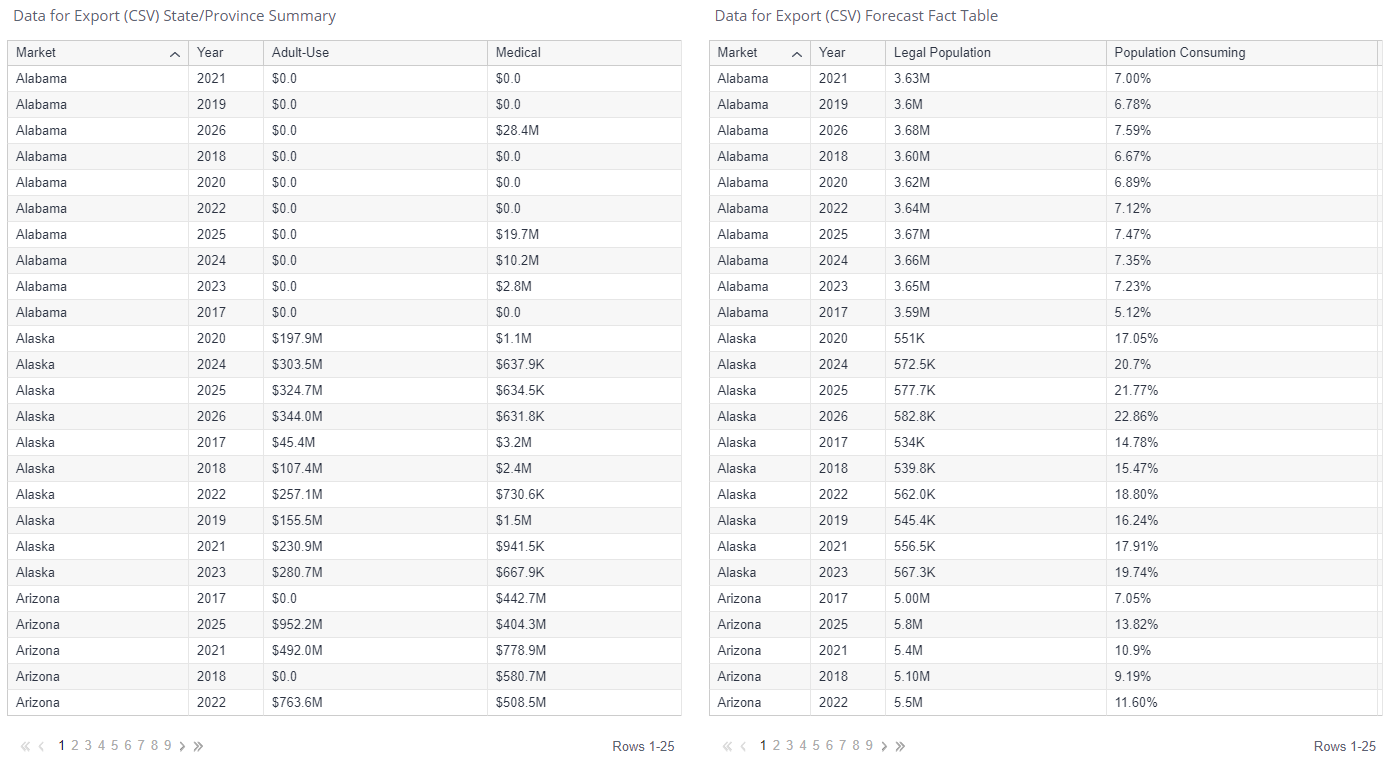Go to previous page in Forecast Fact Table
The width and height of the screenshot is (1397, 759).
744,746
